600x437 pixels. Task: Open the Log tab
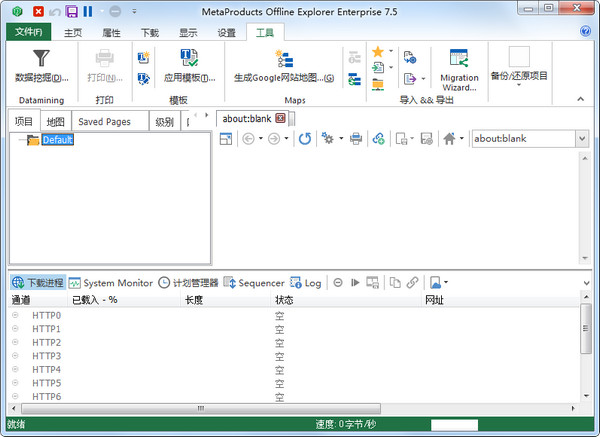(x=306, y=283)
